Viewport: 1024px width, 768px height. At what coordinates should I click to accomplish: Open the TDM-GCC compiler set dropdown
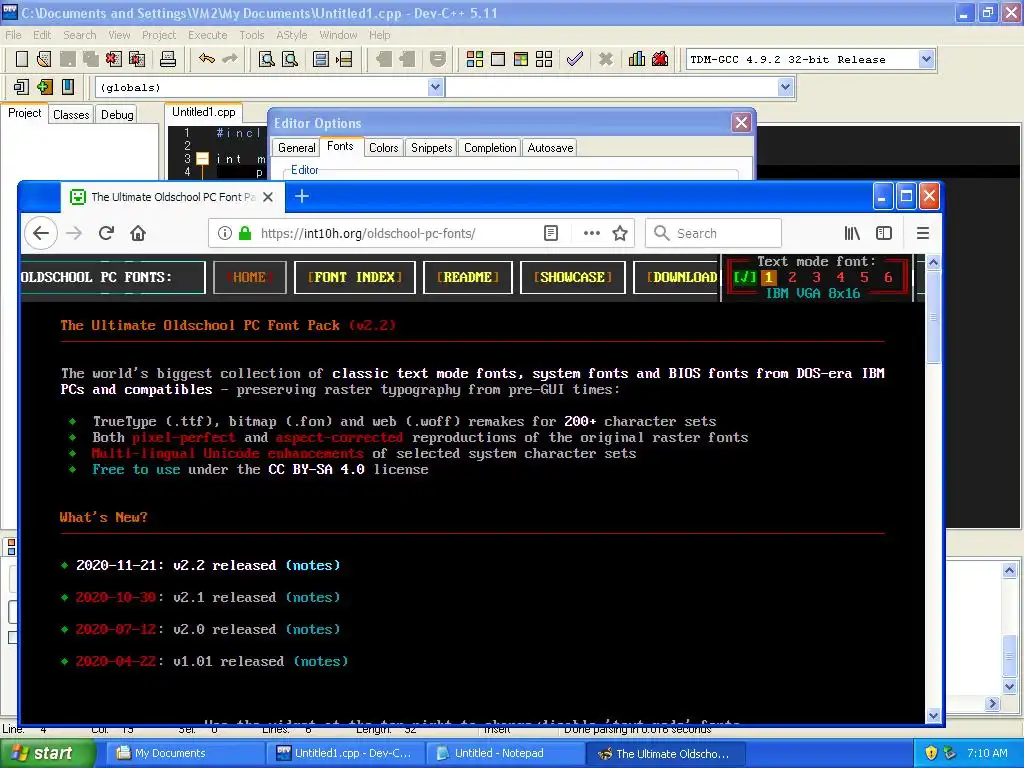pyautogui.click(x=926, y=59)
